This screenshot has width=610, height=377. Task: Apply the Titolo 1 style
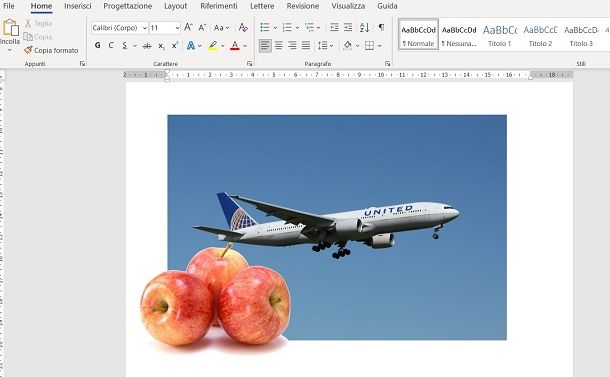coord(500,34)
